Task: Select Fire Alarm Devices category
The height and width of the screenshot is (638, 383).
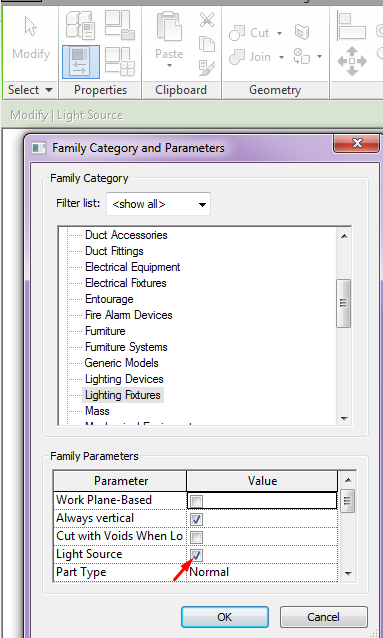Action: pos(129,315)
